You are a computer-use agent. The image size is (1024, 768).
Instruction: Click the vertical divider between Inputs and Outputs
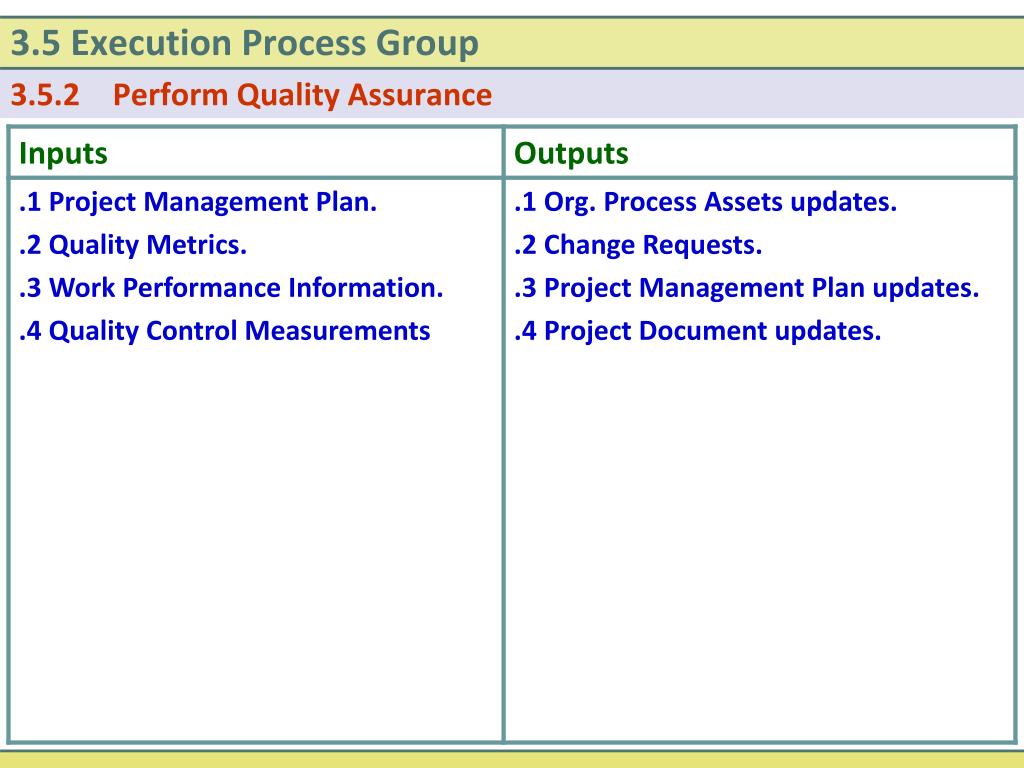[504, 450]
